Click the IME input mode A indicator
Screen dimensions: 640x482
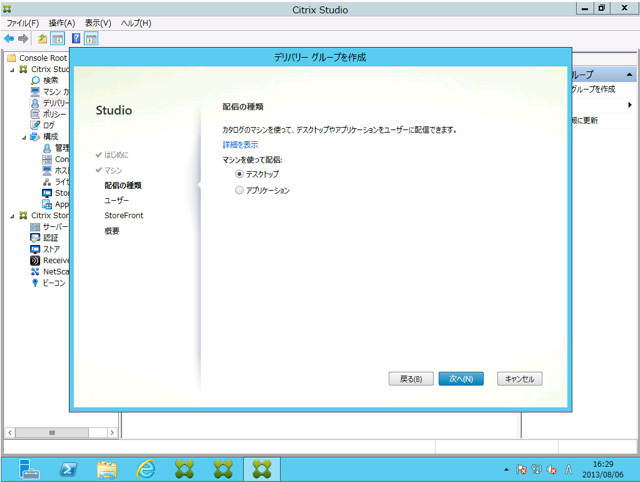tap(568, 470)
